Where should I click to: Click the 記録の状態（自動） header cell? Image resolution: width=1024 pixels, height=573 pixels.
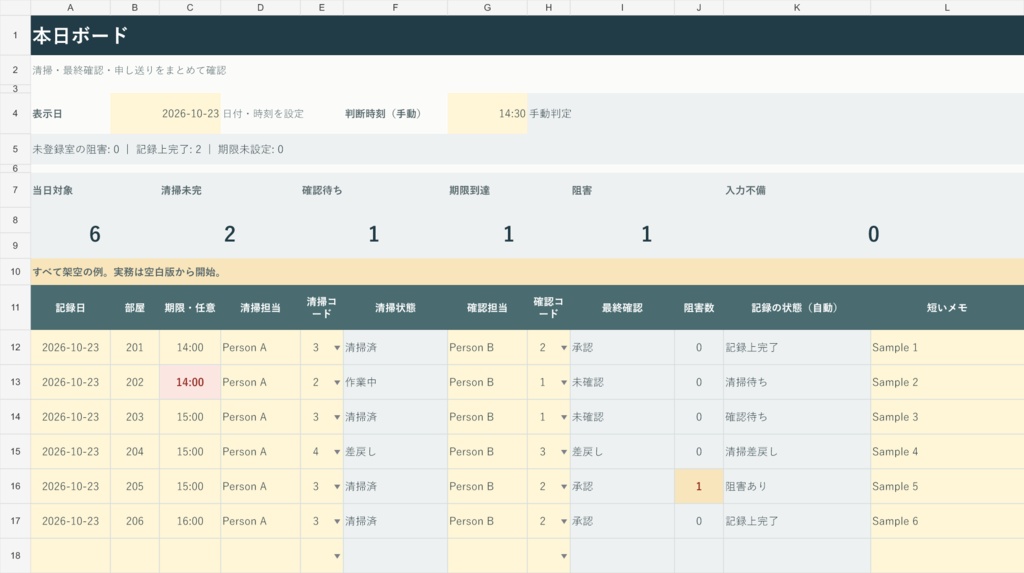(797, 308)
